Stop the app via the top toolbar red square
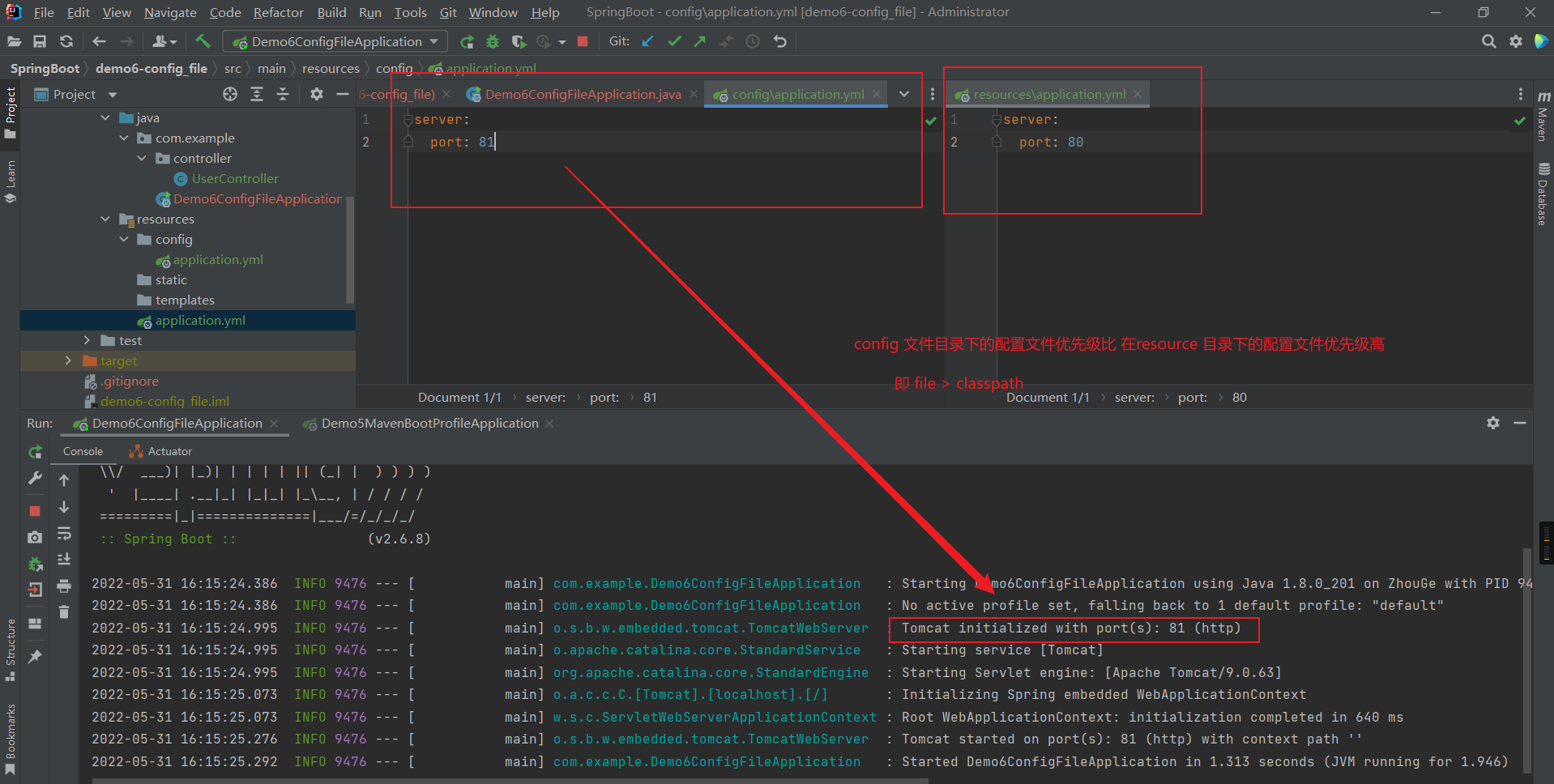This screenshot has width=1554, height=784. 583,41
